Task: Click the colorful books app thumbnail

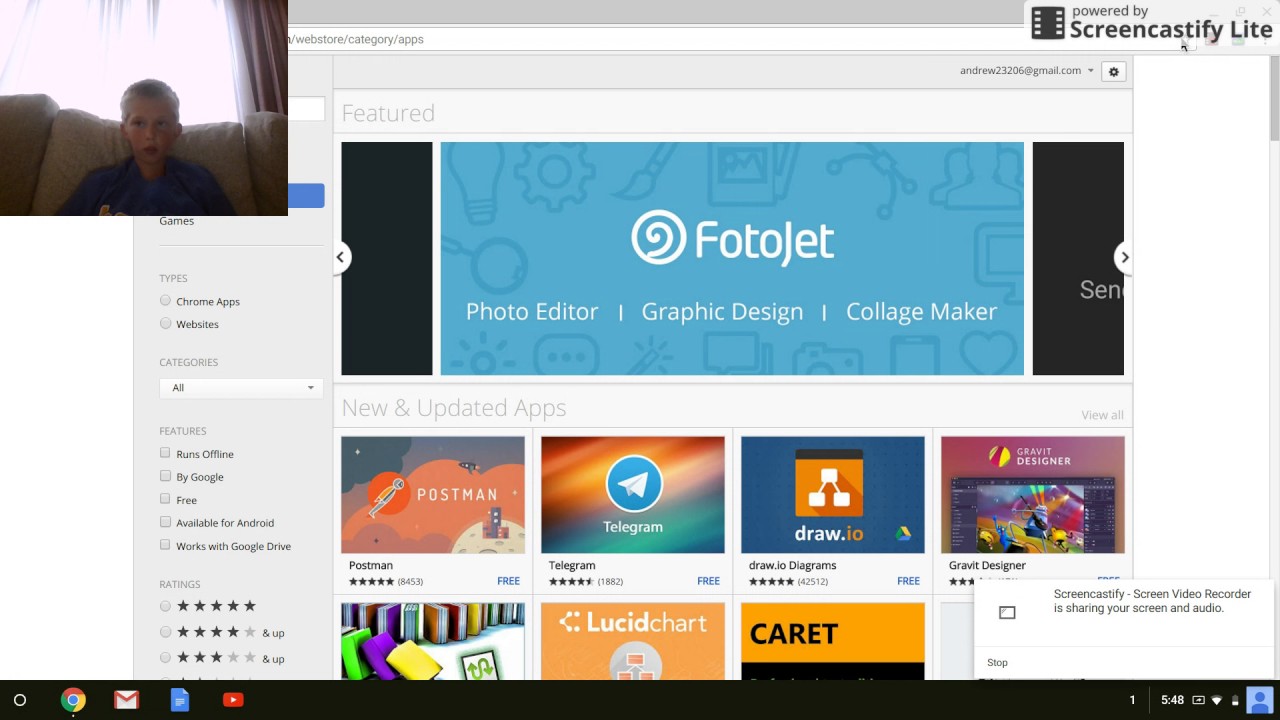Action: pos(433,641)
